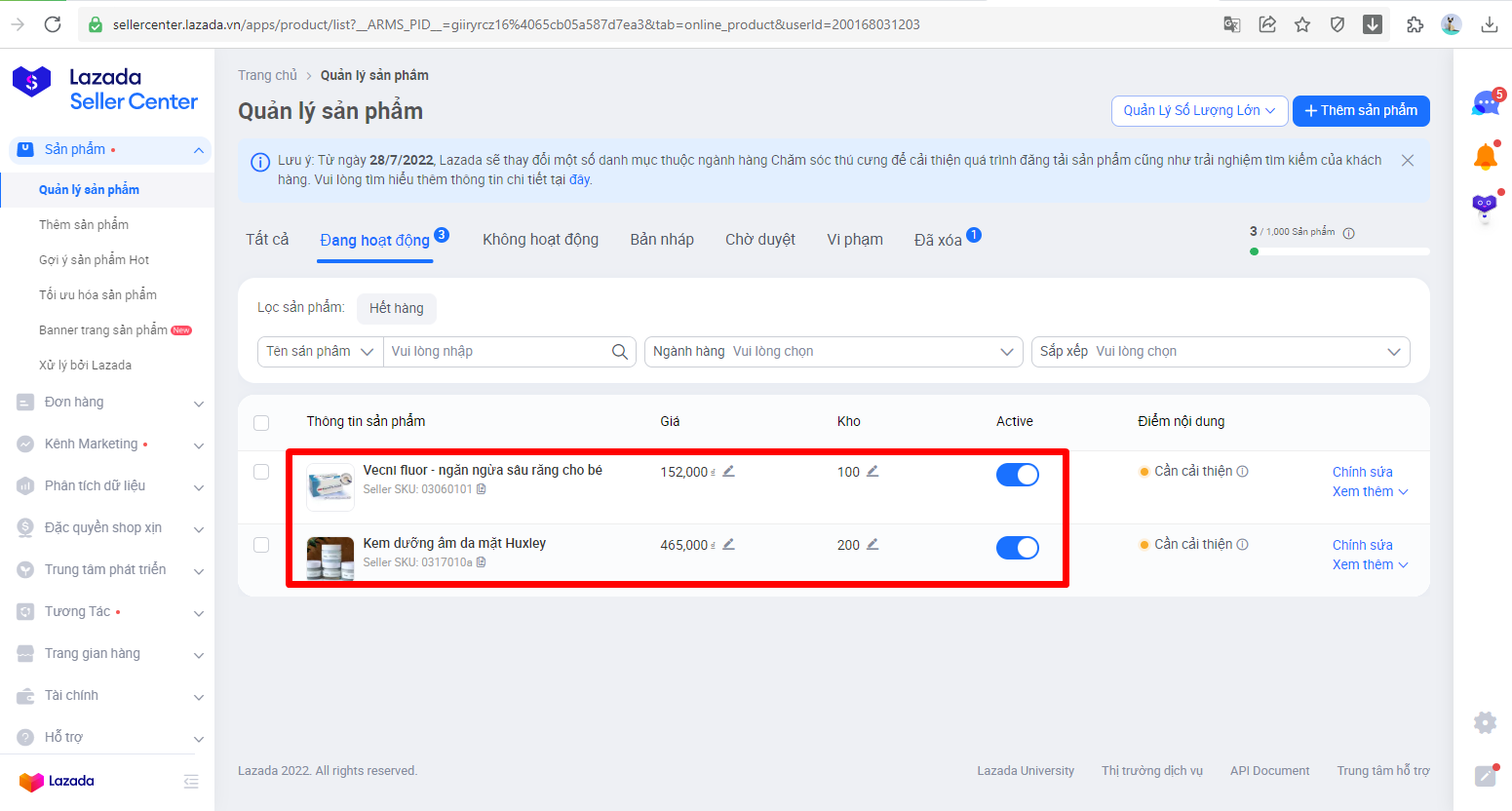
Task: Click the search magnifier icon
Action: click(619, 352)
